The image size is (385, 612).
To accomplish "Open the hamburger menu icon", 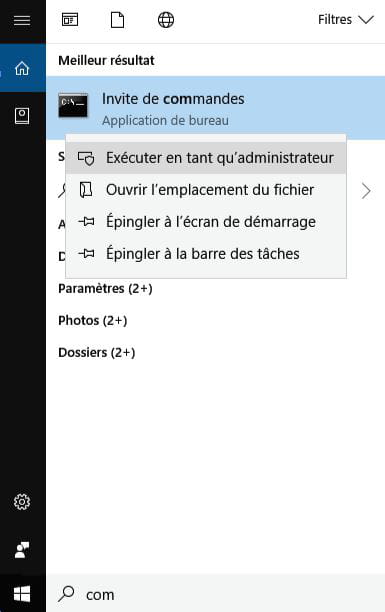I will [x=22, y=20].
